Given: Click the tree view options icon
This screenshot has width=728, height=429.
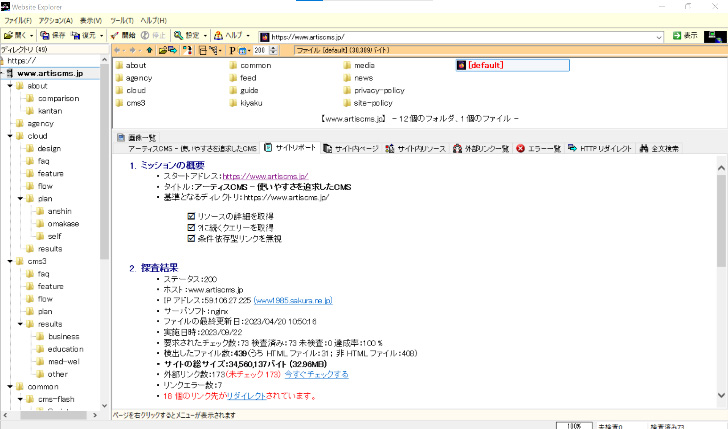Looking at the screenshot, I should pyautogui.click(x=214, y=50).
